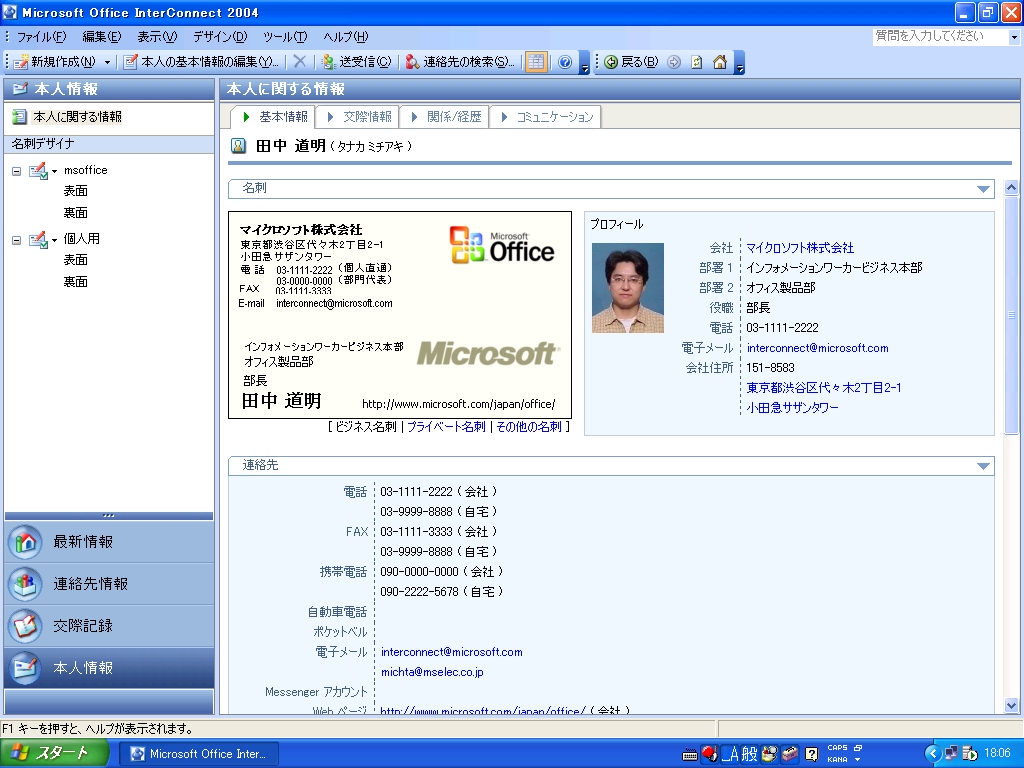This screenshot has width=1024, height=768.
Task: Click the IME input mode A indicator
Action: click(x=731, y=754)
